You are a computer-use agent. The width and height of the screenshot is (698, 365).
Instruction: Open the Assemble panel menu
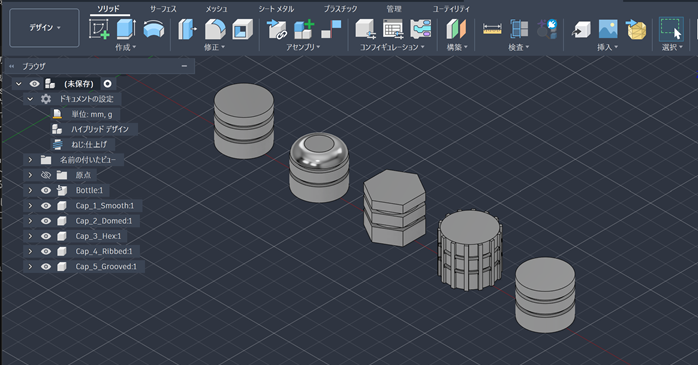click(x=303, y=47)
